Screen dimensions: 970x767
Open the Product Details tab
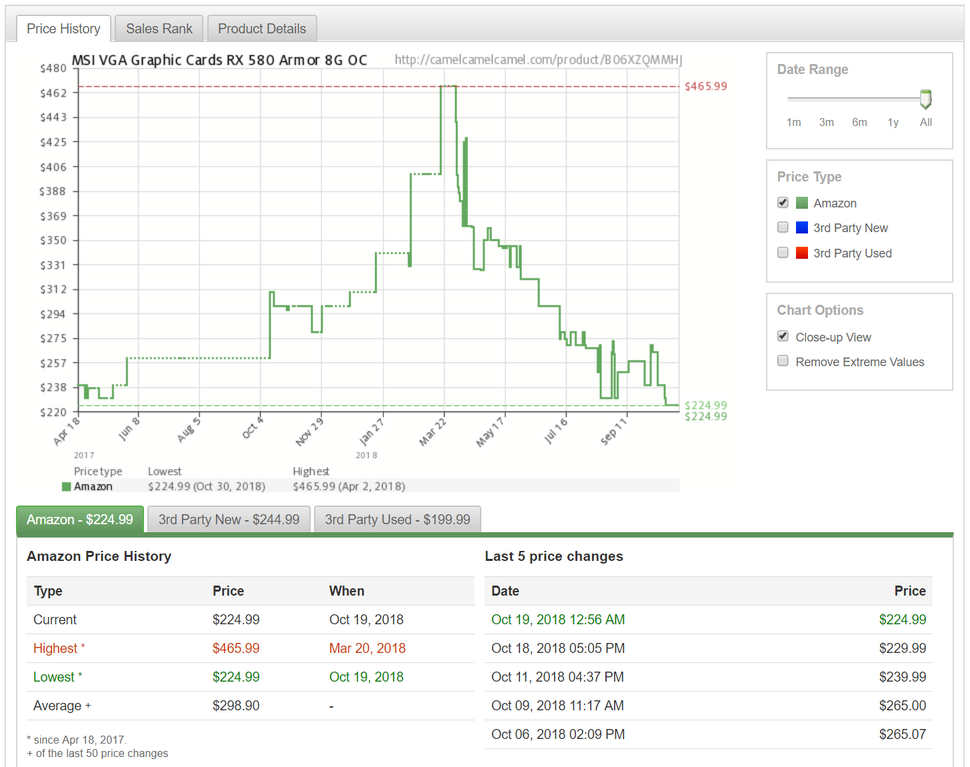coord(262,28)
